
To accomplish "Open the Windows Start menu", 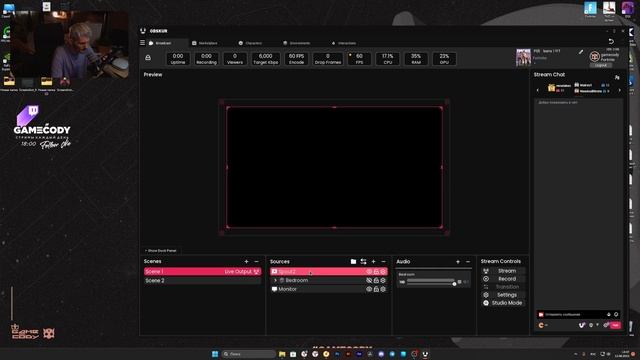I will [215, 354].
